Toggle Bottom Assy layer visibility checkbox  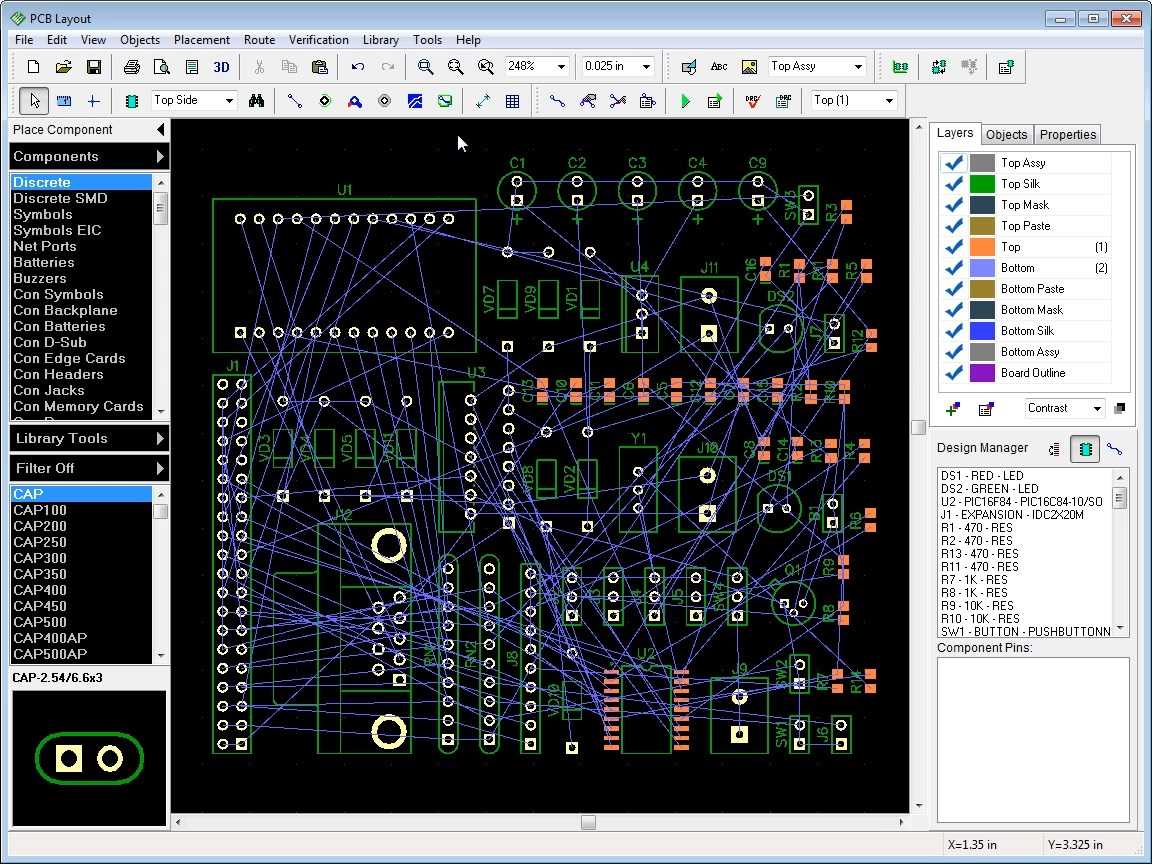coord(954,352)
